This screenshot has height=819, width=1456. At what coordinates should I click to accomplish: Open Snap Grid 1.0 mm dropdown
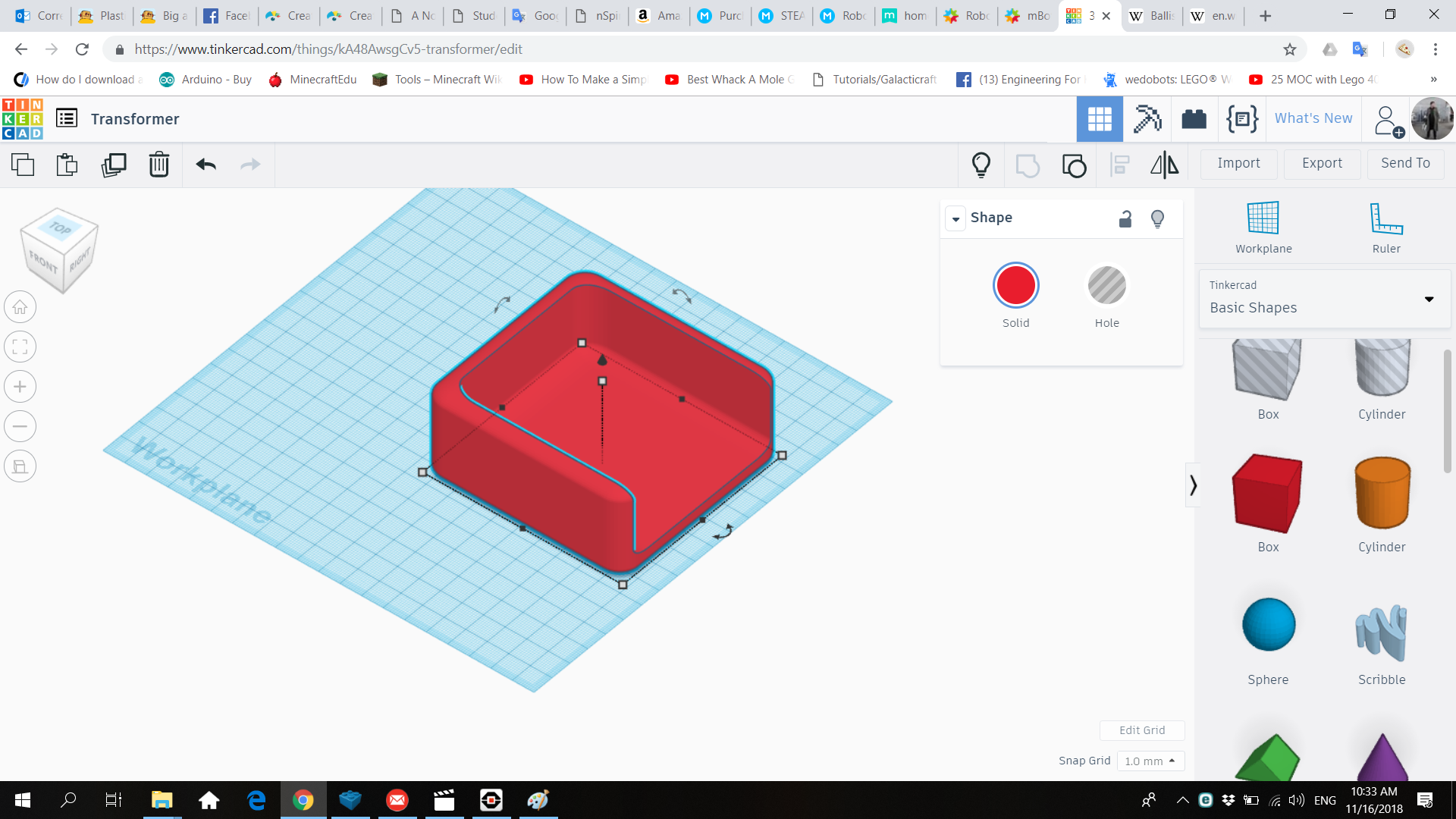[1150, 761]
